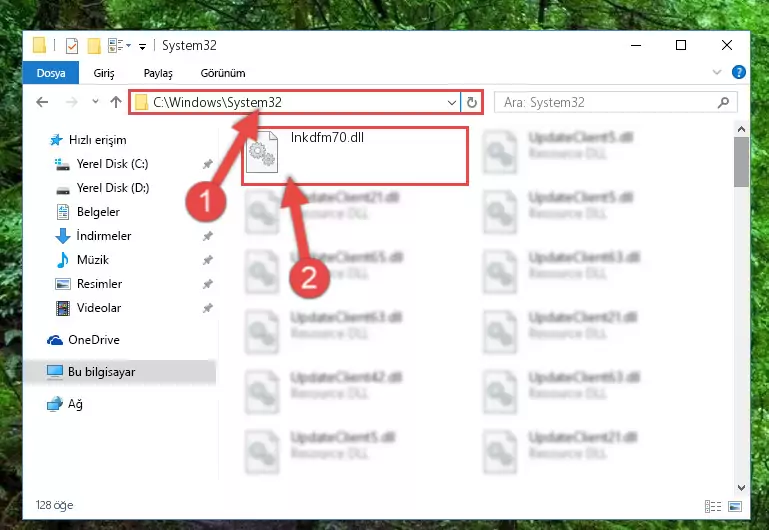Click the New folder icon in title bar
The height and width of the screenshot is (530, 769).
[93, 46]
